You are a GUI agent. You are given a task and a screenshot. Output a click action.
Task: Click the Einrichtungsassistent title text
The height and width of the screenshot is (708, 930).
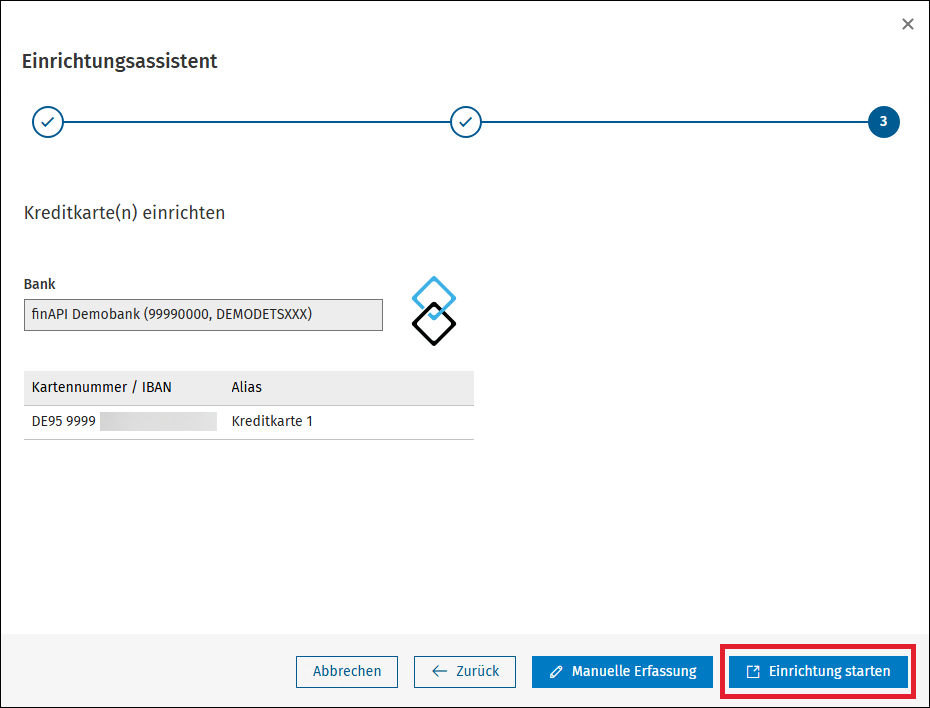click(x=120, y=61)
